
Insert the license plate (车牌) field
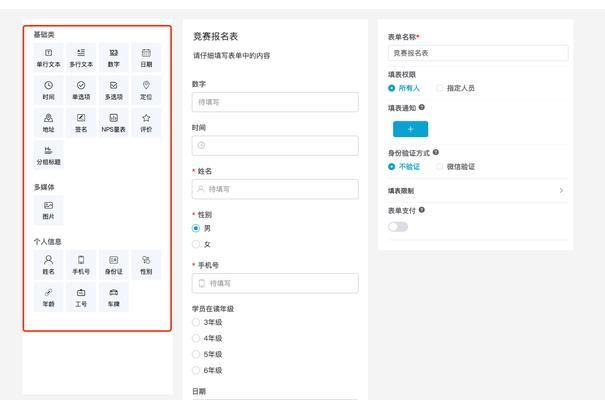pos(113,297)
